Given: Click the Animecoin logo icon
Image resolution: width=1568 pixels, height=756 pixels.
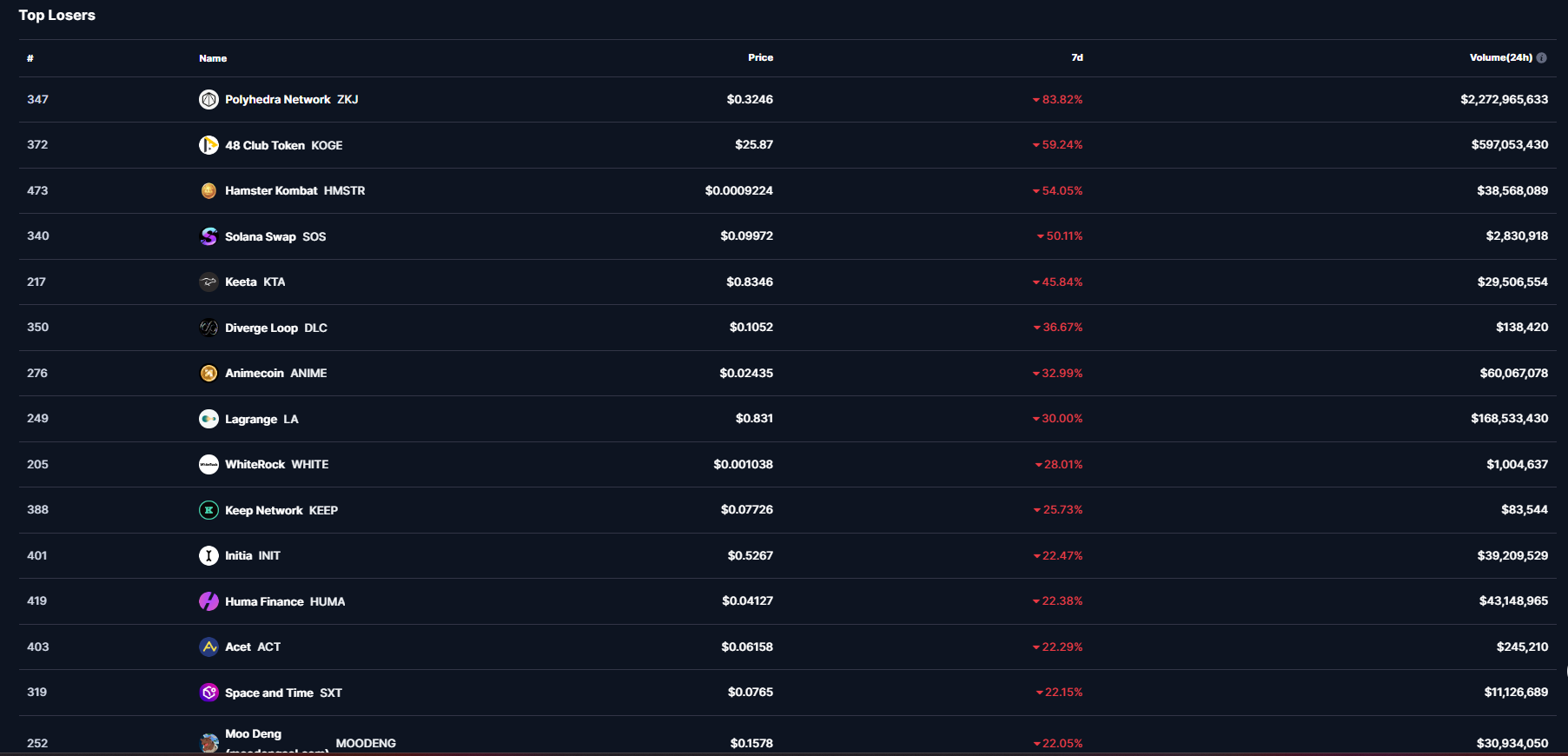Looking at the screenshot, I should [208, 373].
